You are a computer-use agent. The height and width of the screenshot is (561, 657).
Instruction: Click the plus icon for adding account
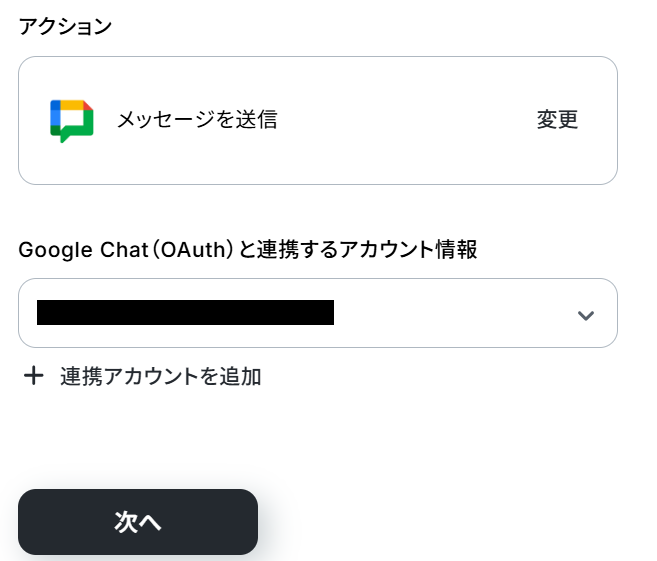(34, 376)
